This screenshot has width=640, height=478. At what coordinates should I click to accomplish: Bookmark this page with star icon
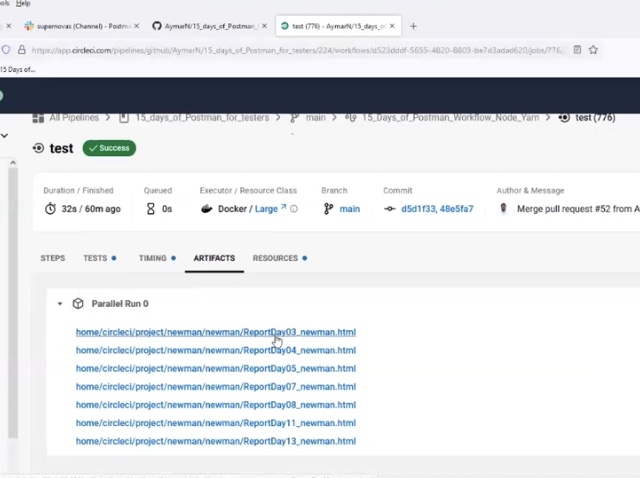coord(593,50)
